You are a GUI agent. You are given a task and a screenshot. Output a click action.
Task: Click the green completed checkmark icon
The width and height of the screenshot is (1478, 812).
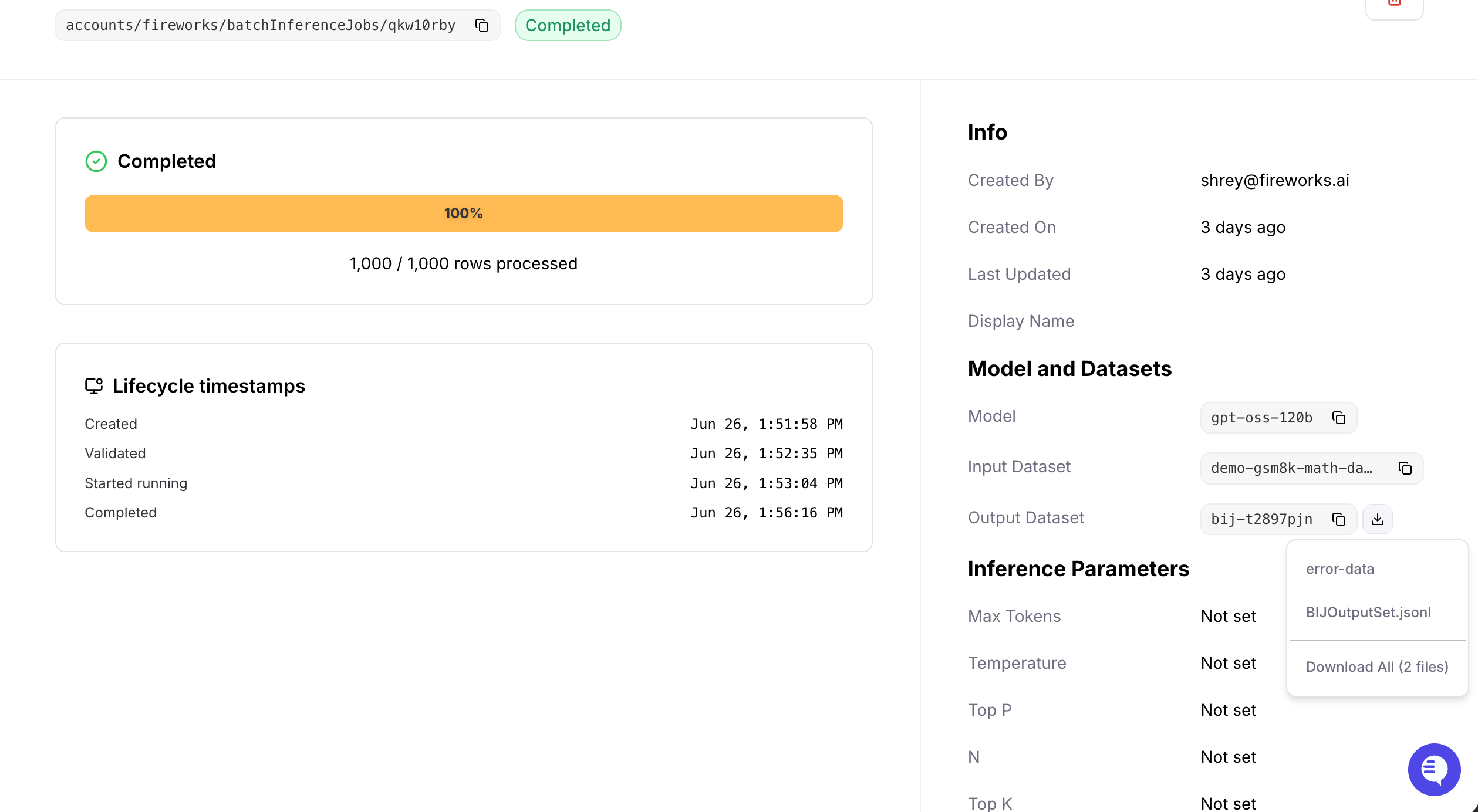(96, 161)
